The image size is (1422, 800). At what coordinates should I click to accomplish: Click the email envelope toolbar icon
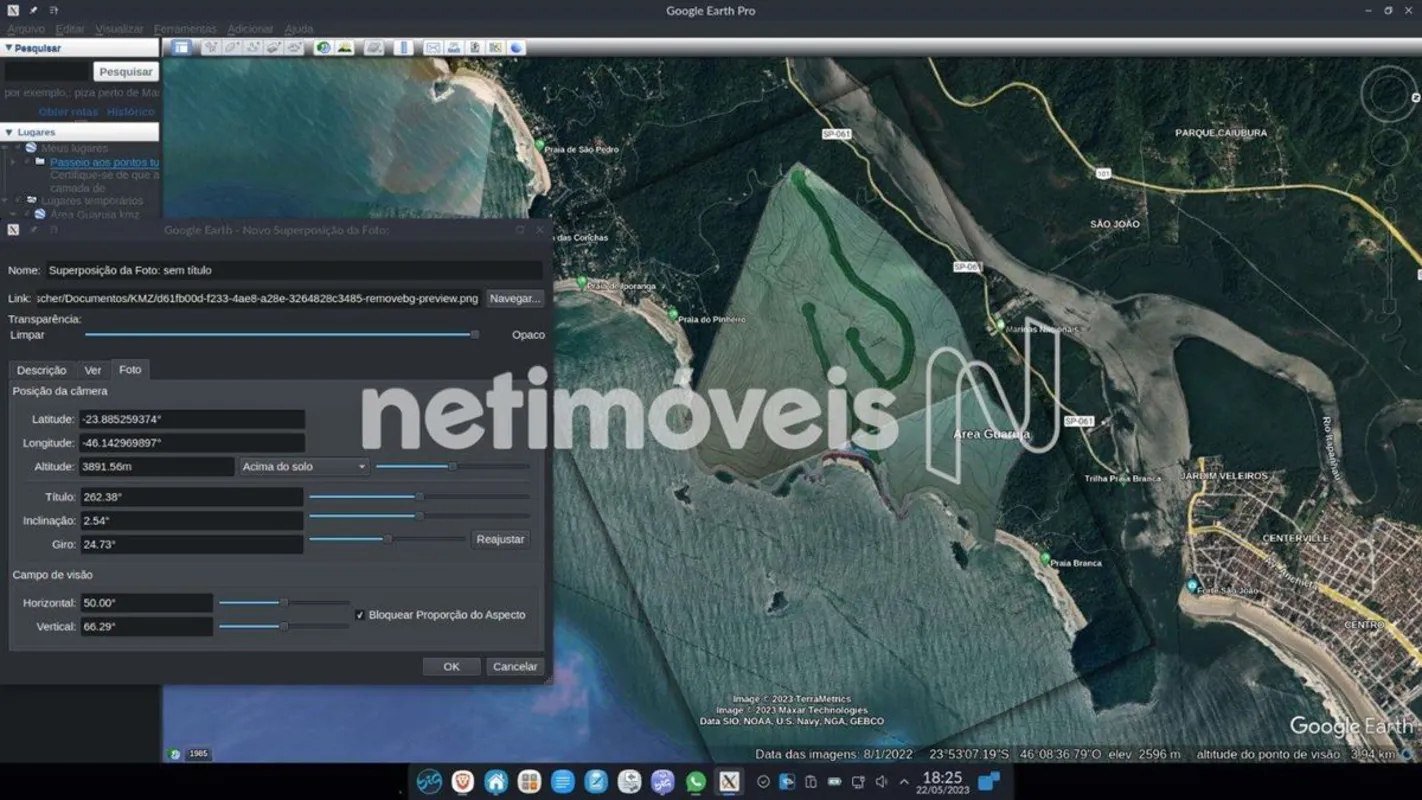click(x=433, y=47)
